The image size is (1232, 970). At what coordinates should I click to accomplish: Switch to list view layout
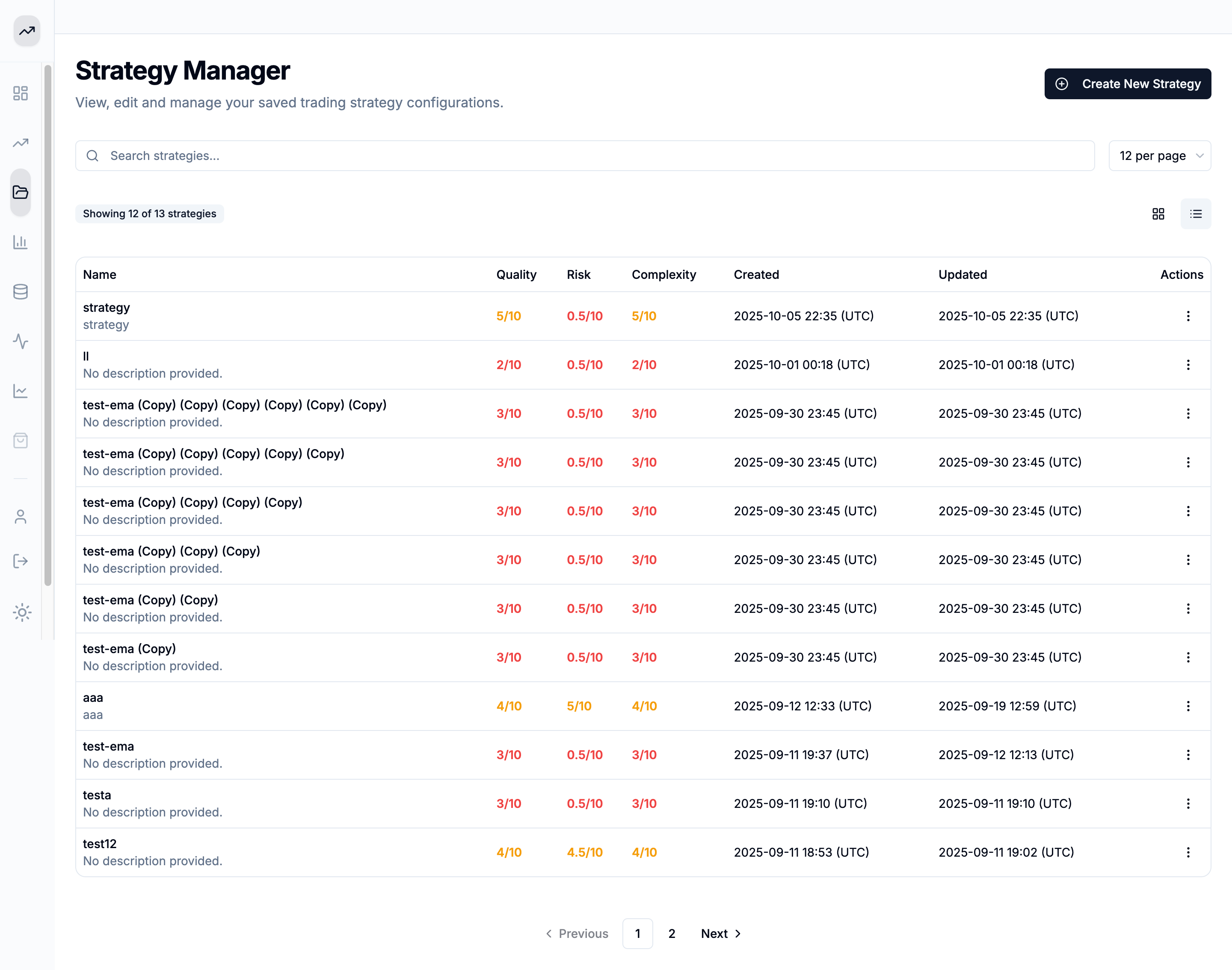click(1196, 213)
